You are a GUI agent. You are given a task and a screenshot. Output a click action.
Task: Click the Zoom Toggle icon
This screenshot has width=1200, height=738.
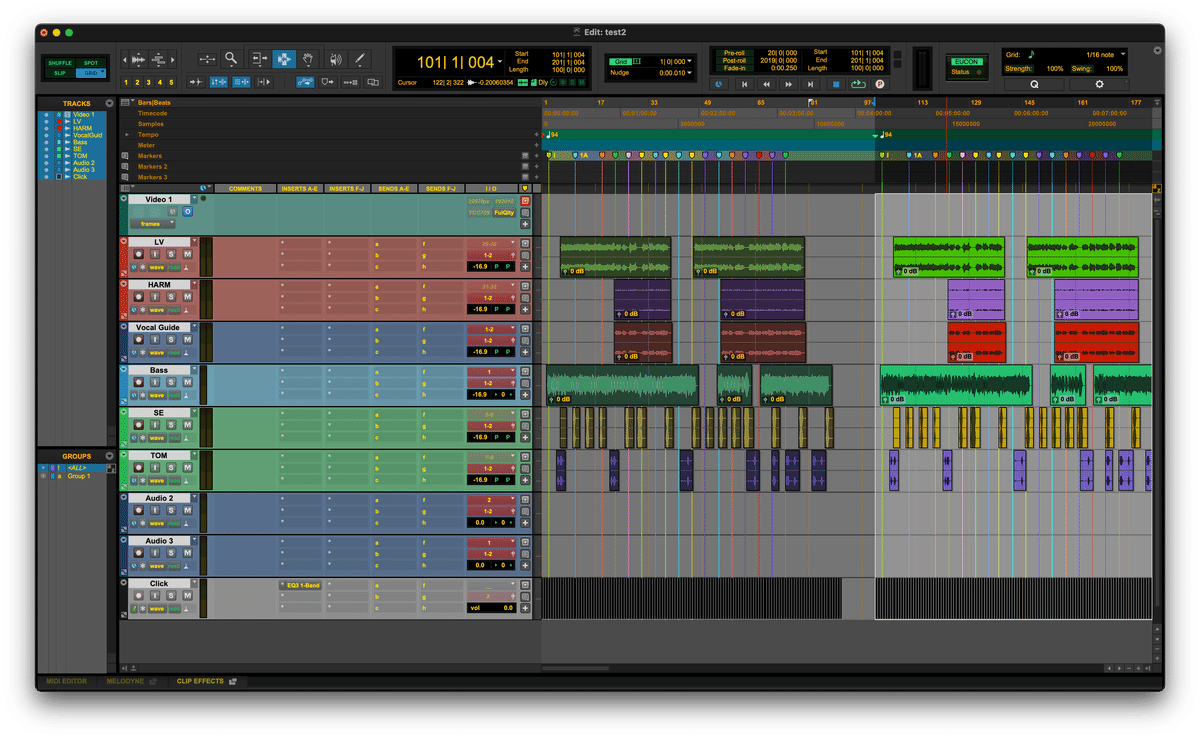[207, 59]
